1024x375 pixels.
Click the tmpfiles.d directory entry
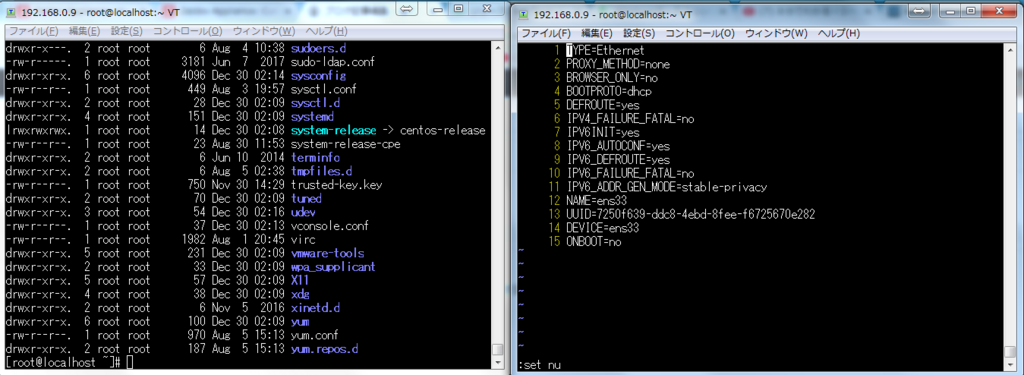pyautogui.click(x=321, y=172)
